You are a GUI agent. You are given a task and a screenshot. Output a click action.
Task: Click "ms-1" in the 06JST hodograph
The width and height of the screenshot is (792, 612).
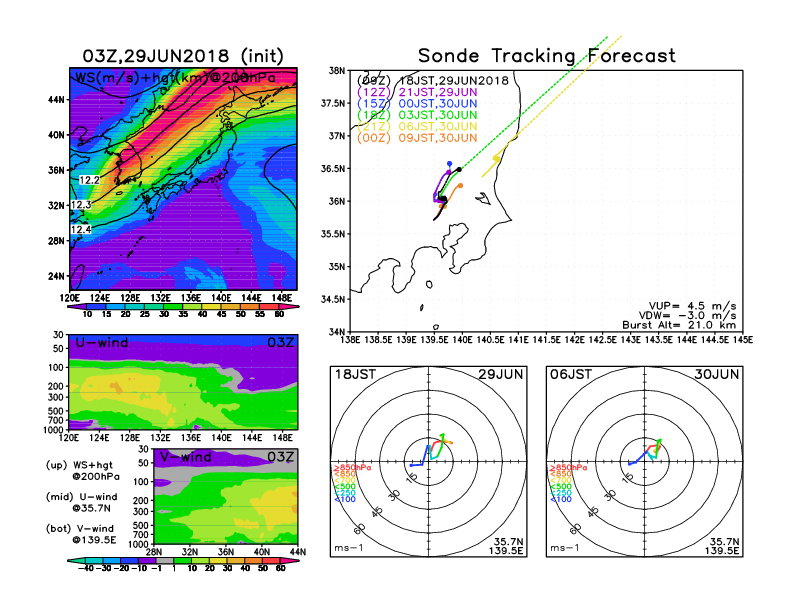565,548
